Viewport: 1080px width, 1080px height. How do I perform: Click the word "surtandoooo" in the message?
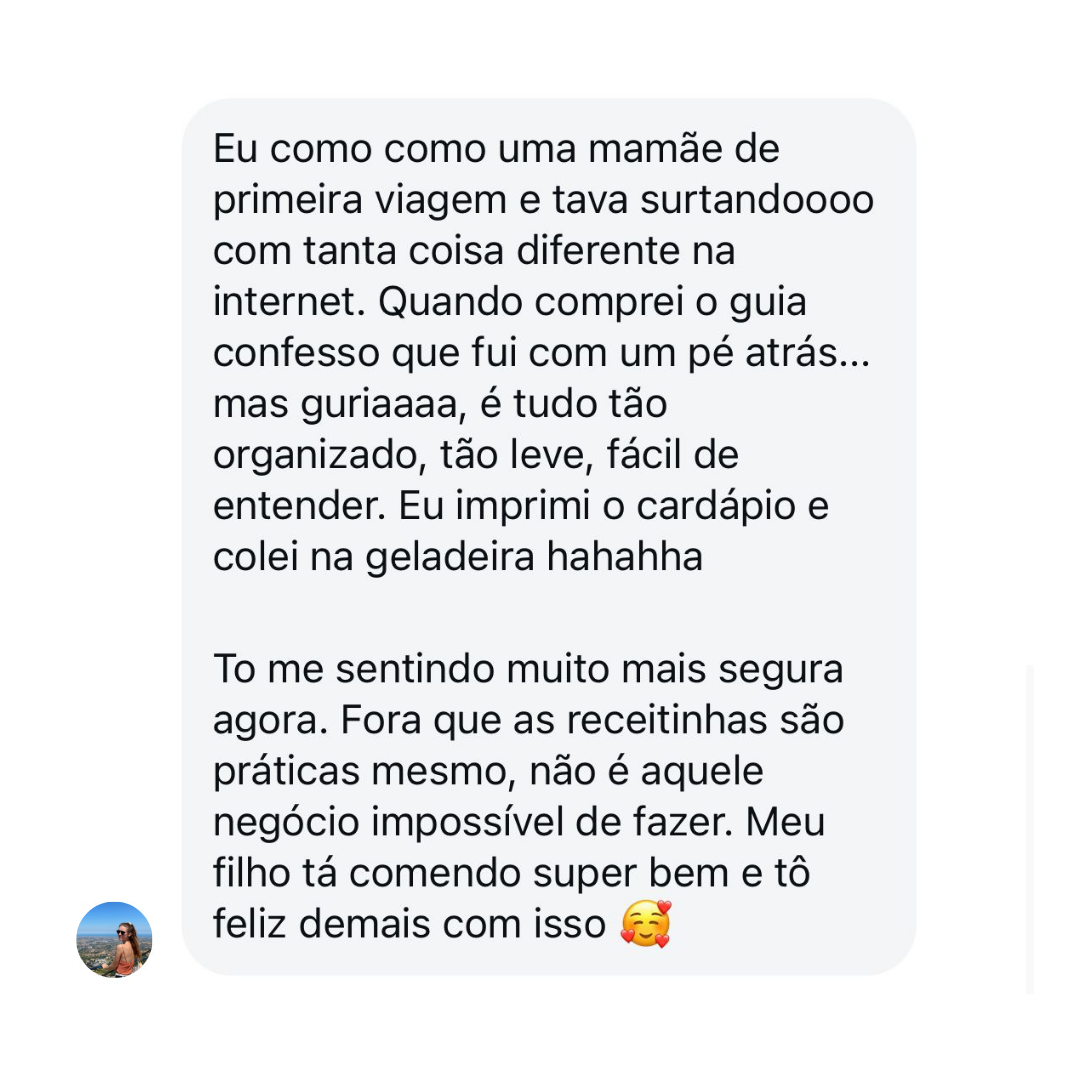click(x=770, y=200)
